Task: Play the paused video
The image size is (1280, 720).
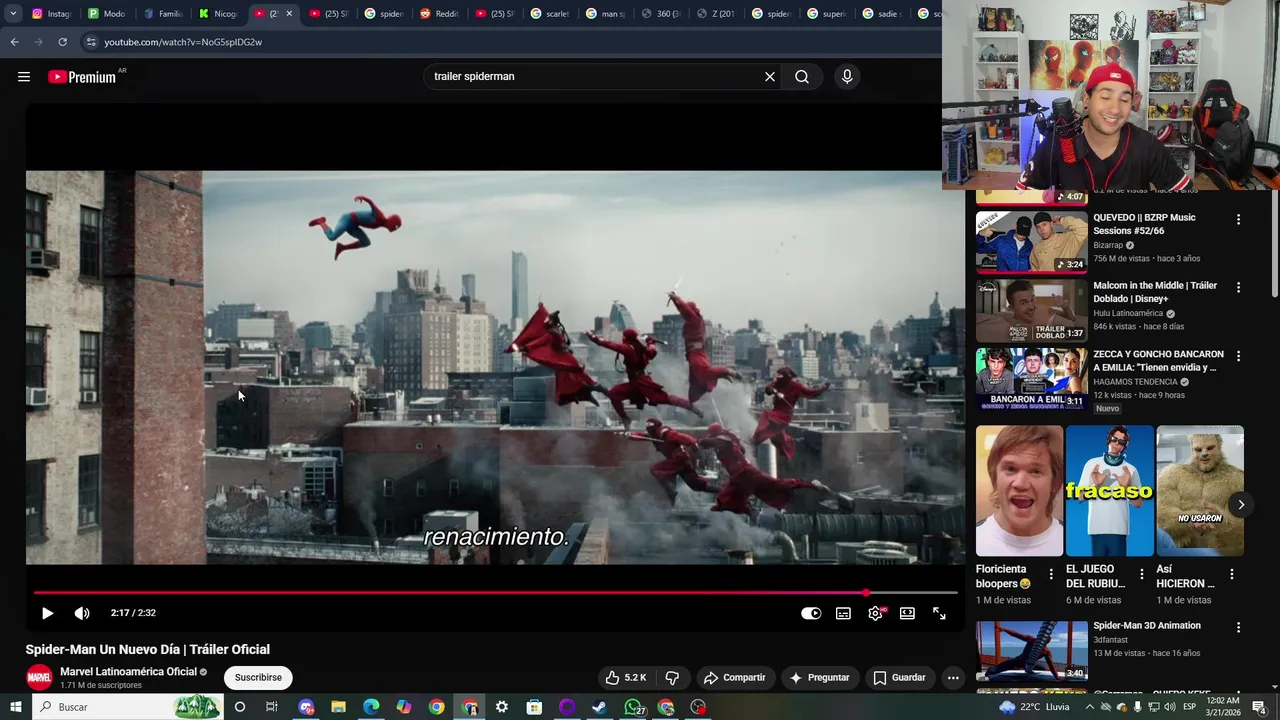Action: click(x=47, y=613)
